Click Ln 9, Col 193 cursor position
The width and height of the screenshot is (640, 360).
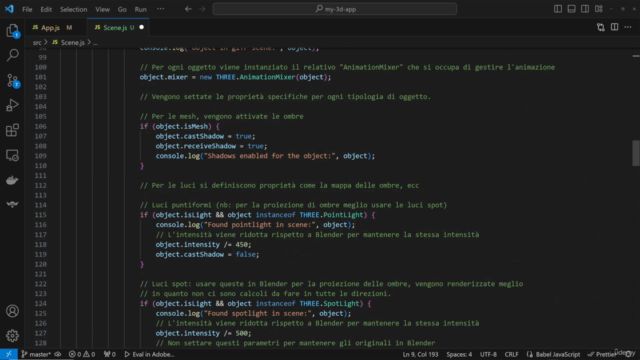pos(420,354)
